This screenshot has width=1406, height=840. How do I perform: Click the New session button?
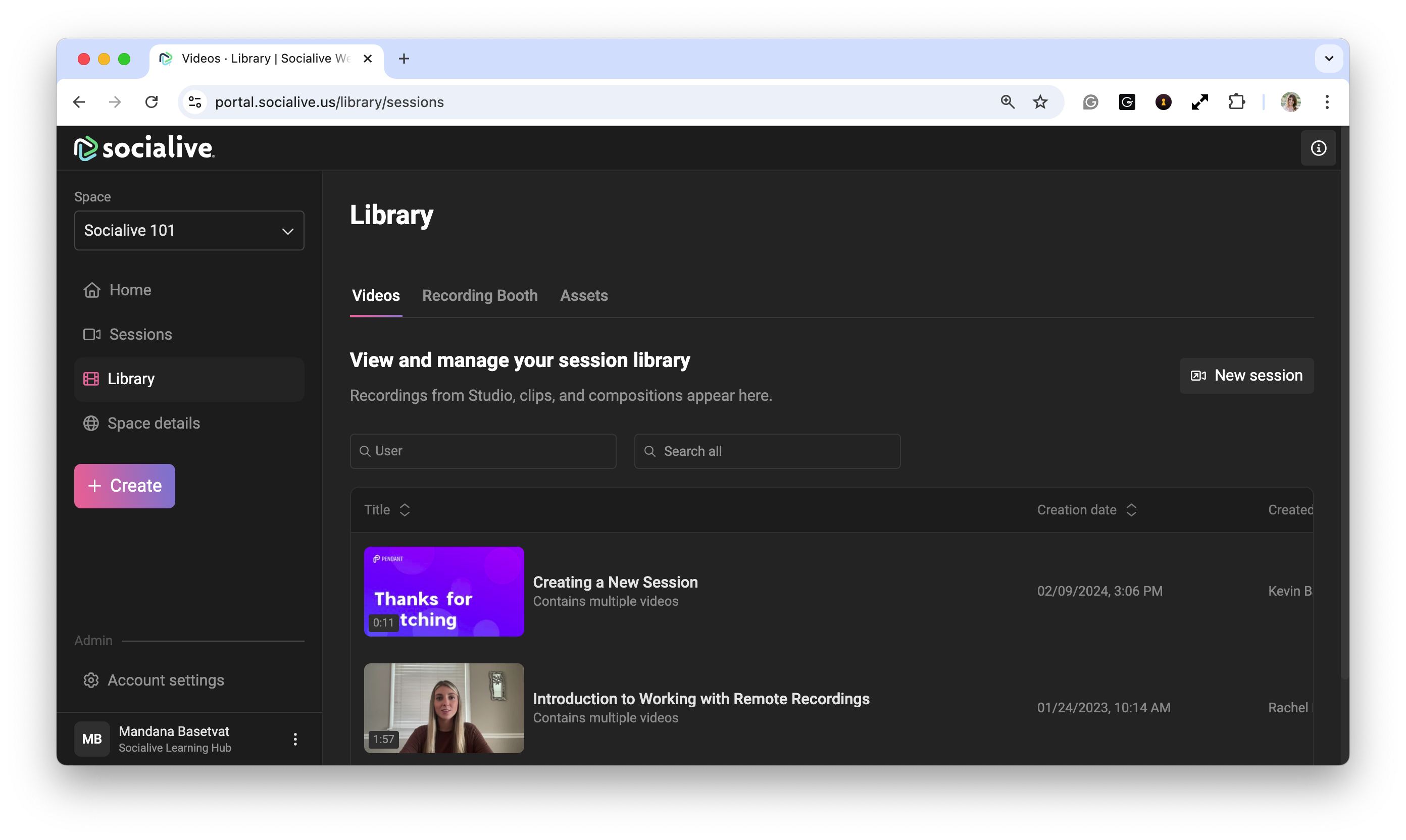point(1246,375)
